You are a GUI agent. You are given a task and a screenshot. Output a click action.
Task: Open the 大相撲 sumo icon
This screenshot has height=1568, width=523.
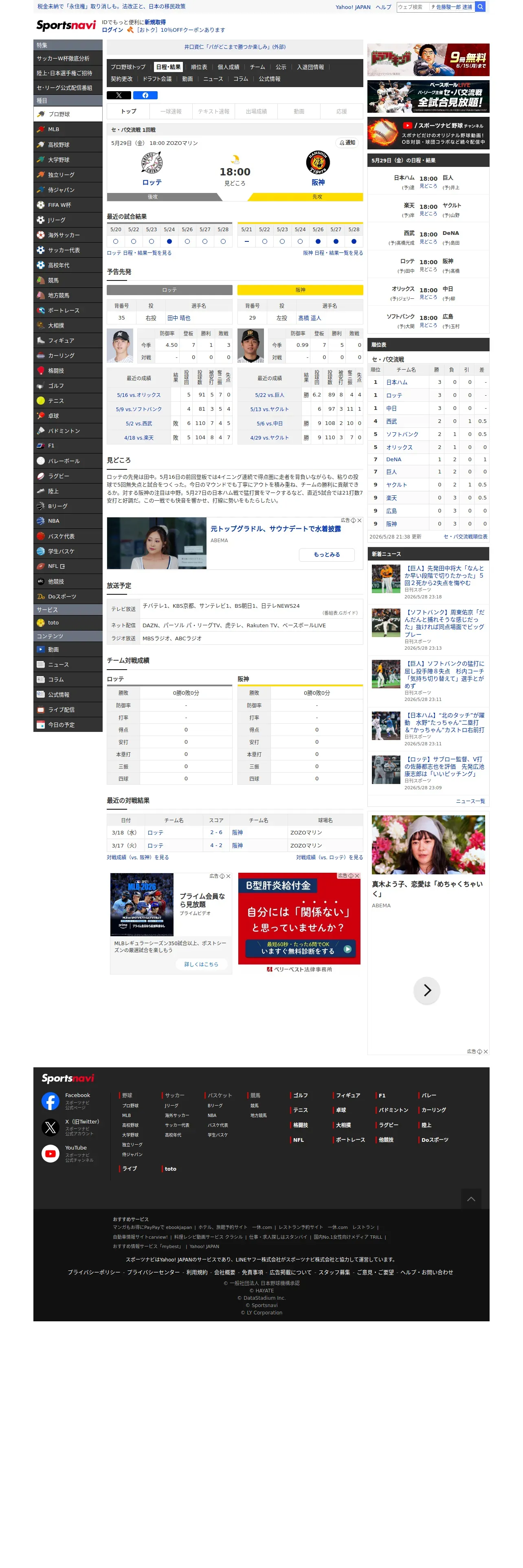pyautogui.click(x=41, y=325)
